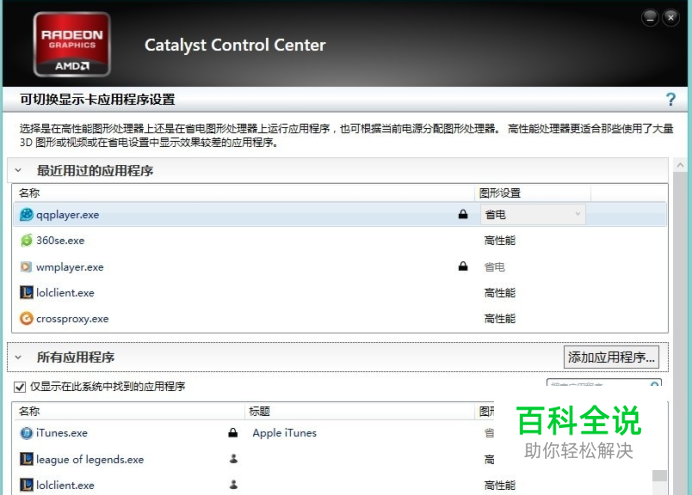
Task: Close the Catalyst Control Center window
Action: [671, 18]
